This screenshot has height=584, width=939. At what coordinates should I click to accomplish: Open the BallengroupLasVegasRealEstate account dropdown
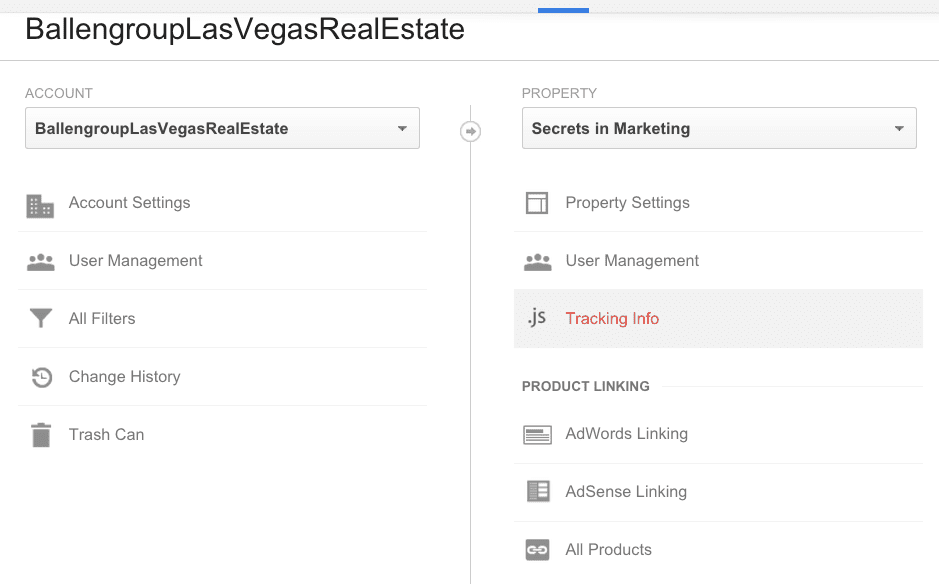coord(222,128)
